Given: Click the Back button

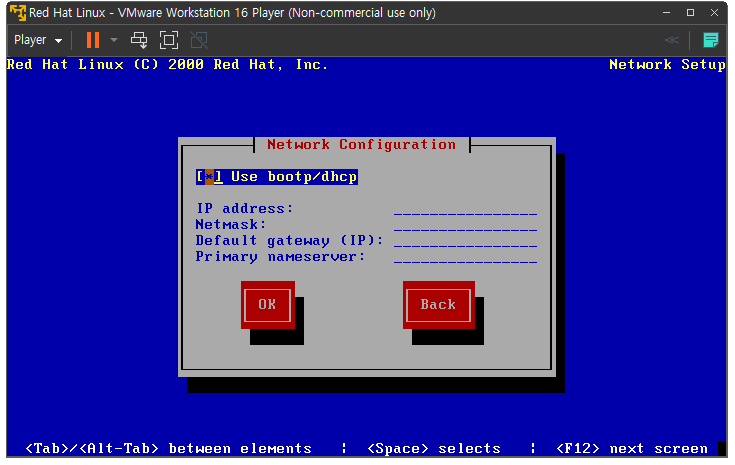Looking at the screenshot, I should [439, 305].
